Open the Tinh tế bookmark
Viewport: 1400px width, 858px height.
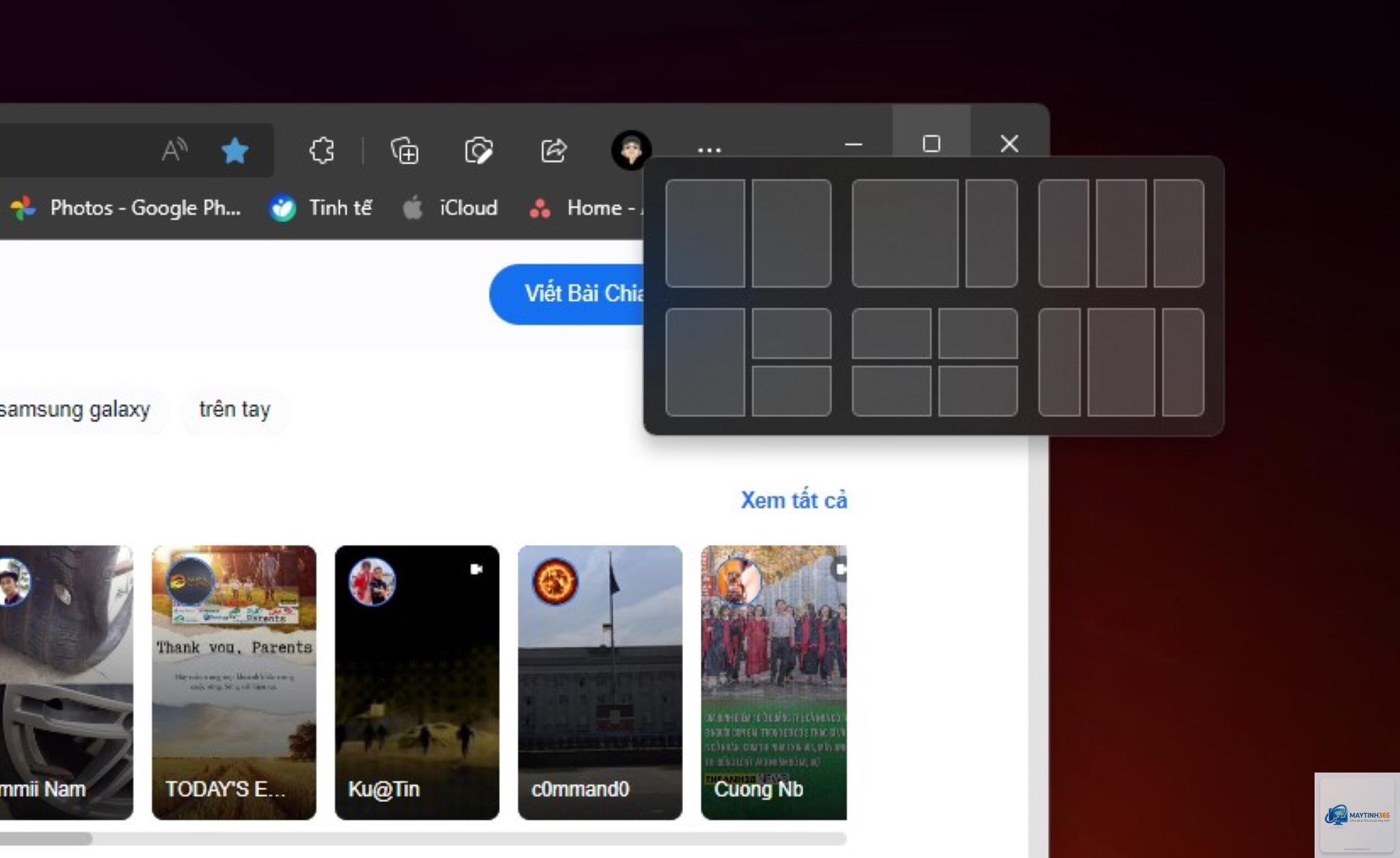pyautogui.click(x=321, y=207)
